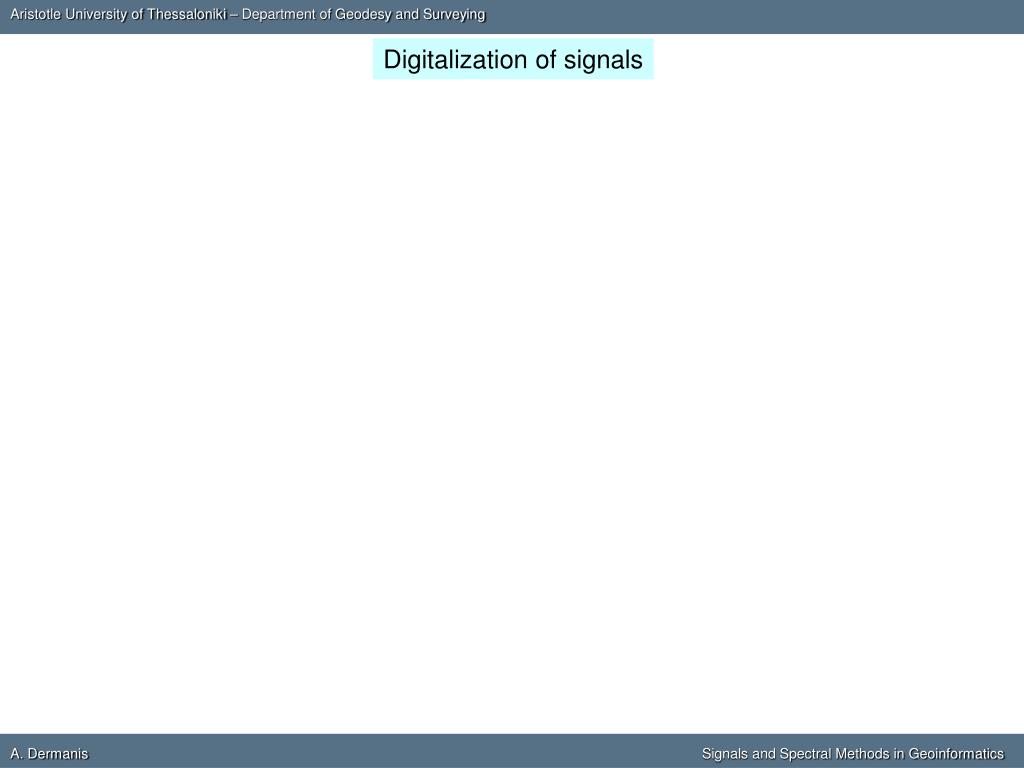Click the 'Aristotle University of Thessaloniki' header text
The height and width of the screenshot is (768, 1024).
118,14
